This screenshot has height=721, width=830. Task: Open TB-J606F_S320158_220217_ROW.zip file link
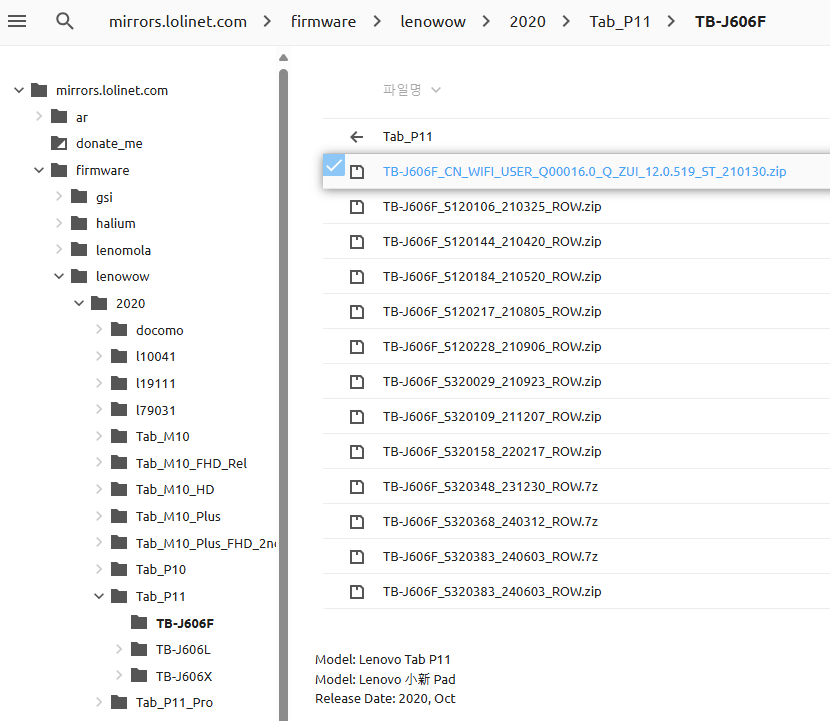pyautogui.click(x=492, y=452)
